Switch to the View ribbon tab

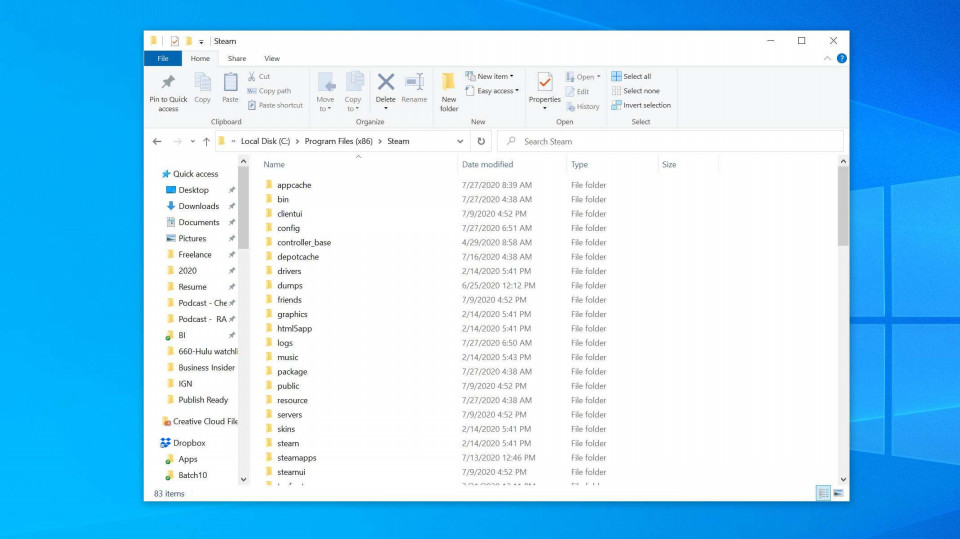[272, 58]
